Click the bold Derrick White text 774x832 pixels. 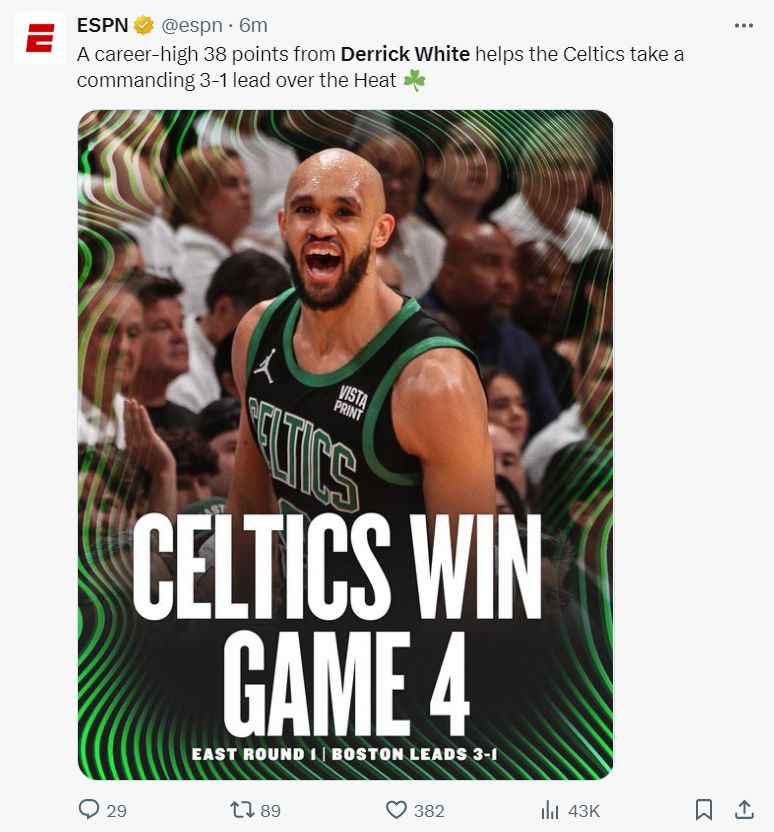tap(405, 54)
